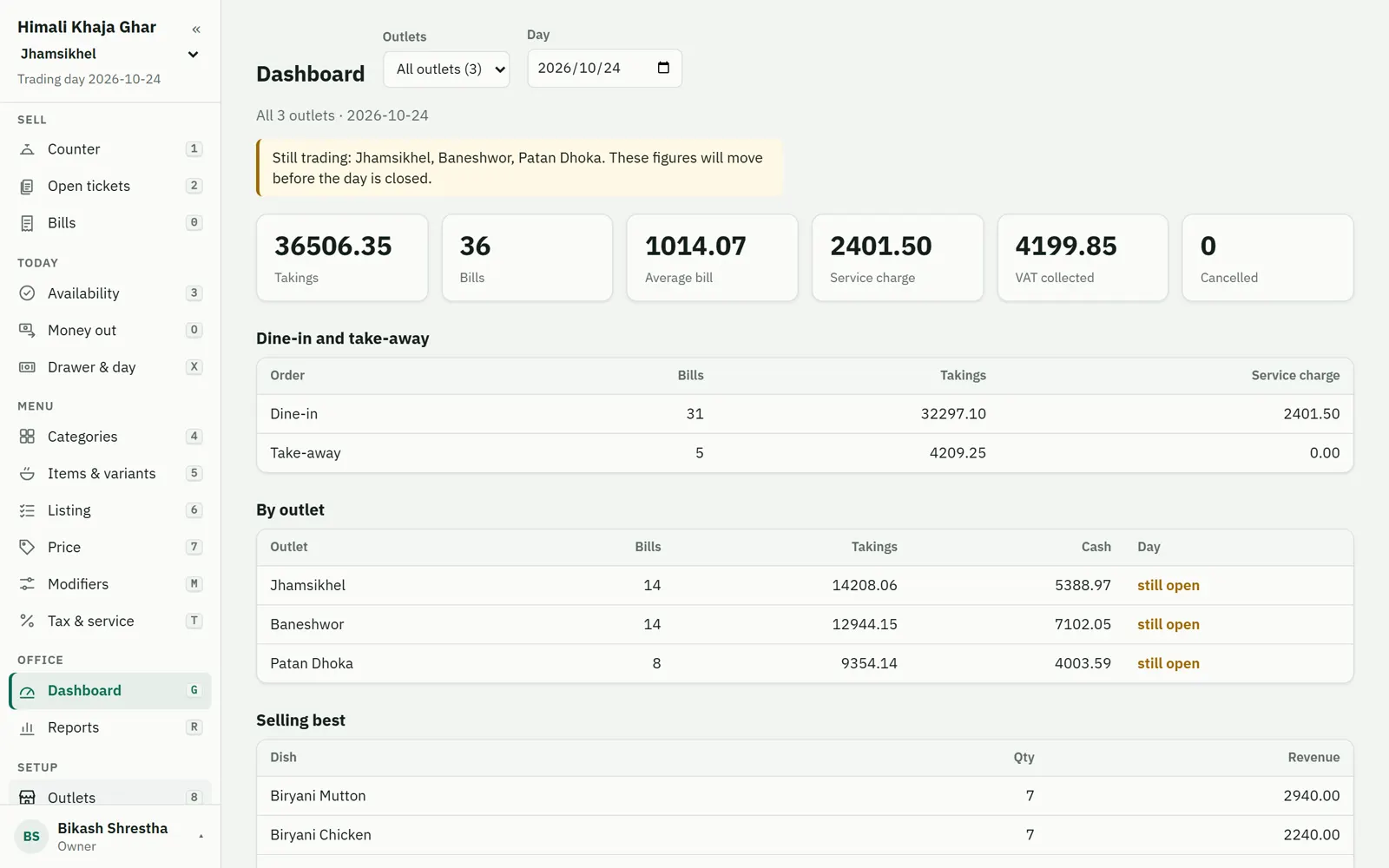1389x868 pixels.
Task: Select Dashboard in the sidebar
Action: click(110, 691)
